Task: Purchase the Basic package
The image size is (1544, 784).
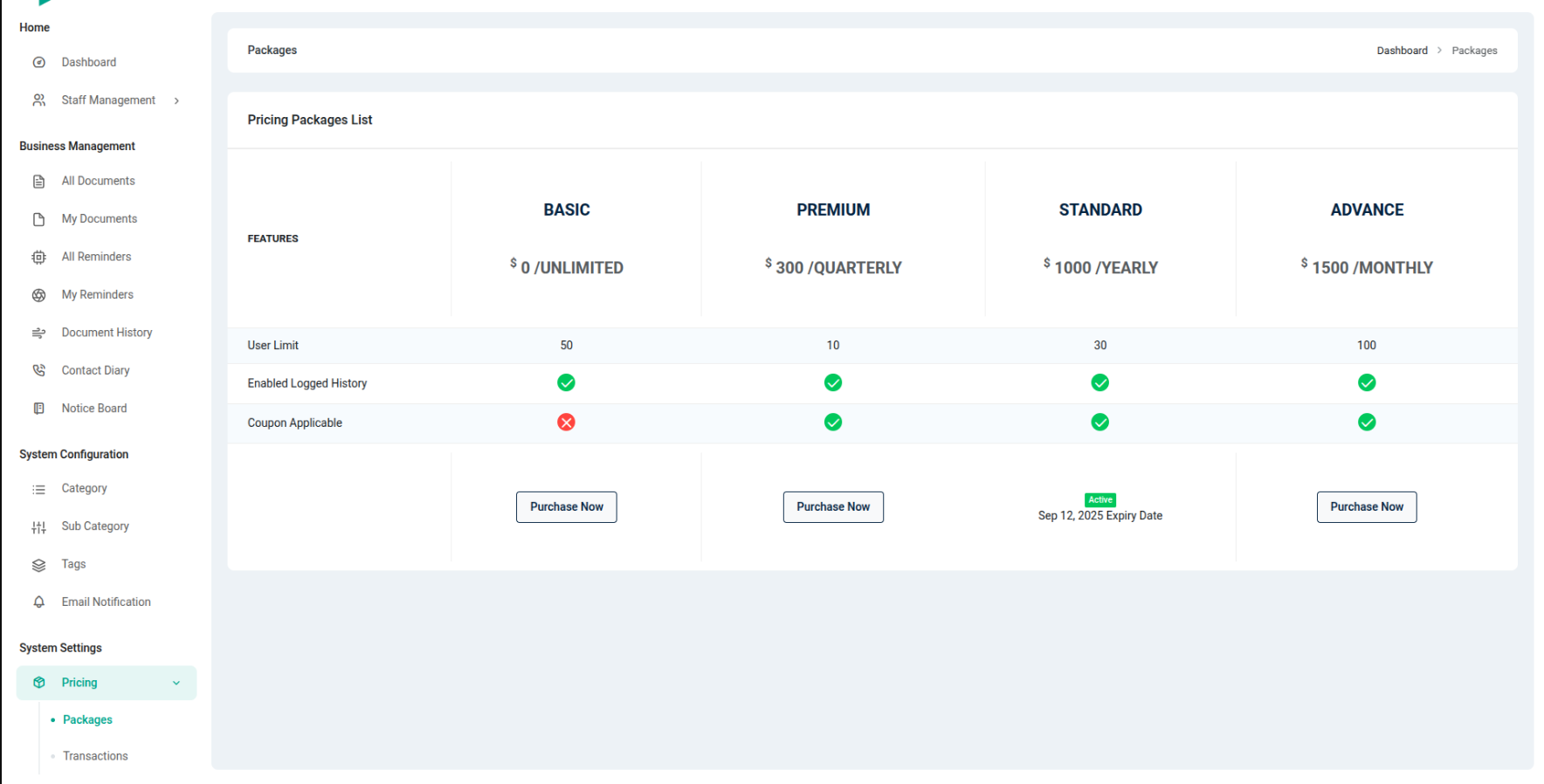Action: click(566, 507)
